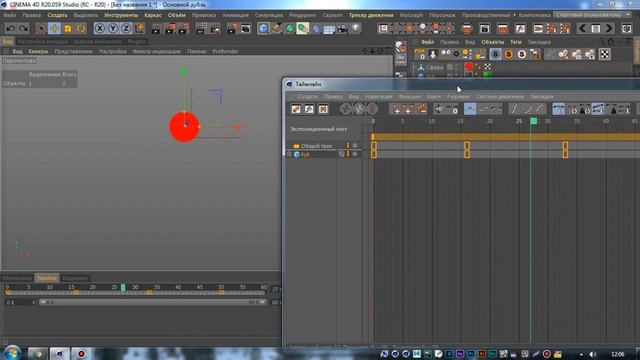Image resolution: width=640 pixels, height=360 pixels.
Task: Open the Трекер движения menu
Action: click(371, 15)
